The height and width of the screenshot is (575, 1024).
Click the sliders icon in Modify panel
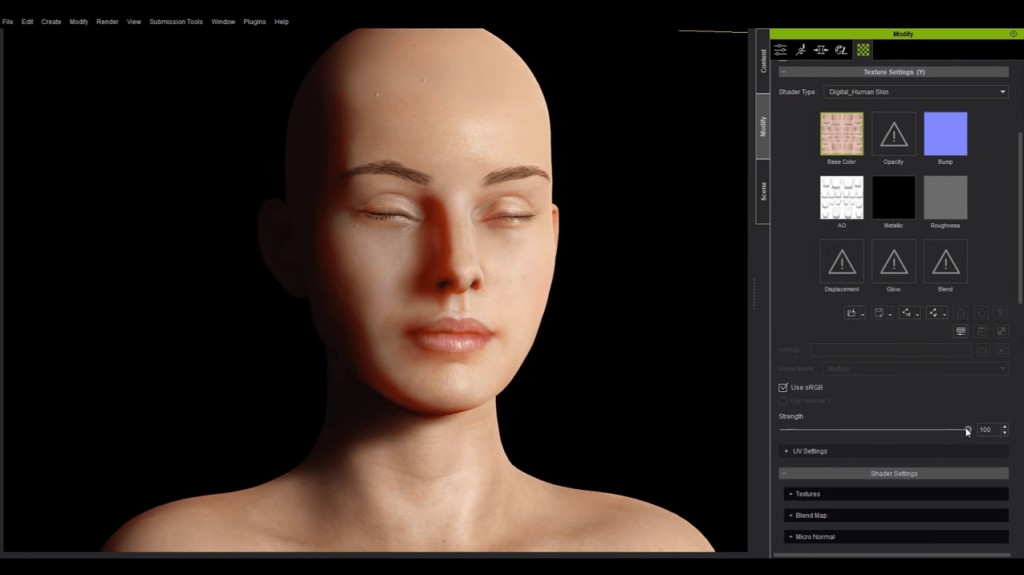(x=781, y=50)
